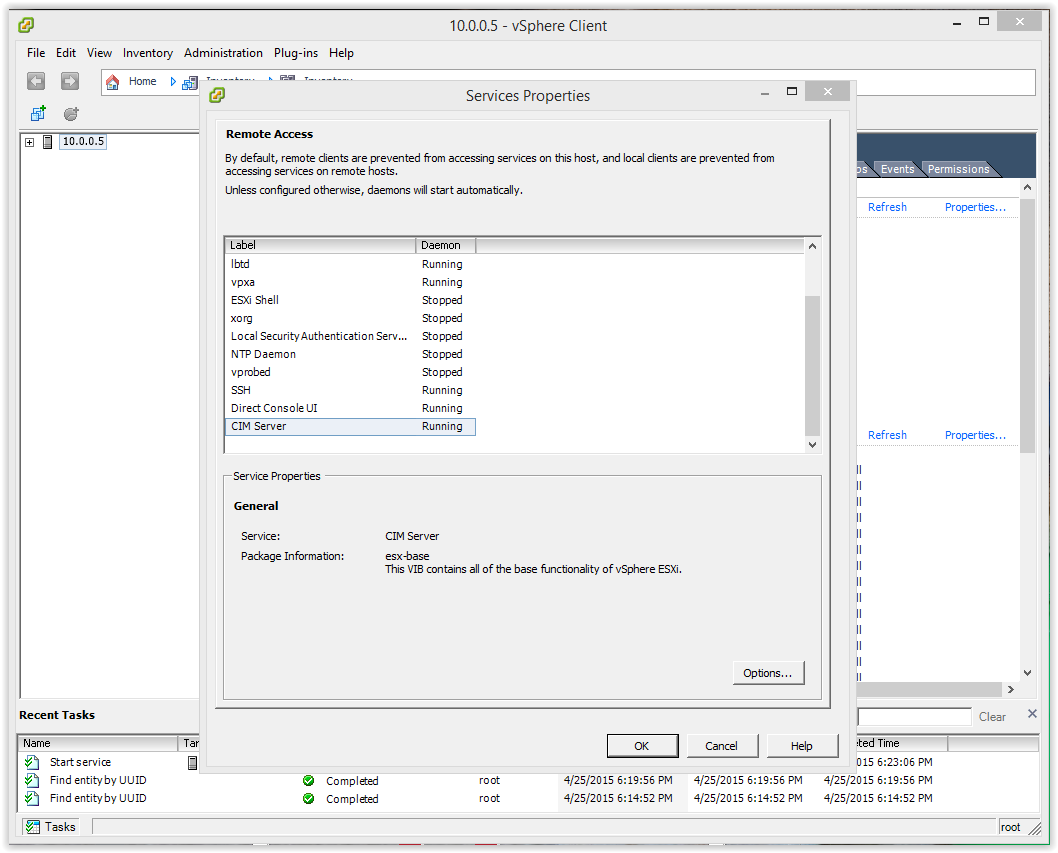The height and width of the screenshot is (853, 1058).
Task: Open the File menu
Action: click(x=36, y=53)
